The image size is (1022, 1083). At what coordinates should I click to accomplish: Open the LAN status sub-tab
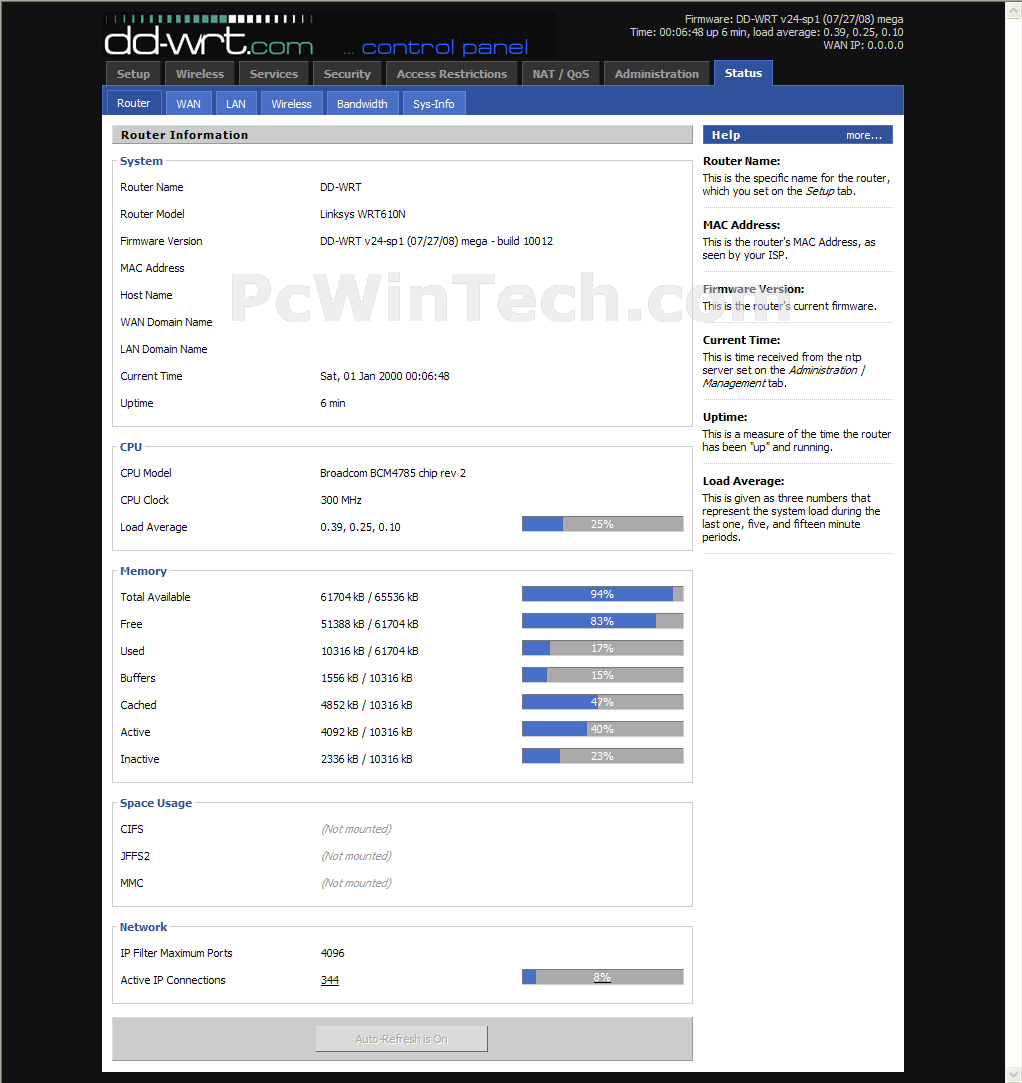tap(235, 104)
